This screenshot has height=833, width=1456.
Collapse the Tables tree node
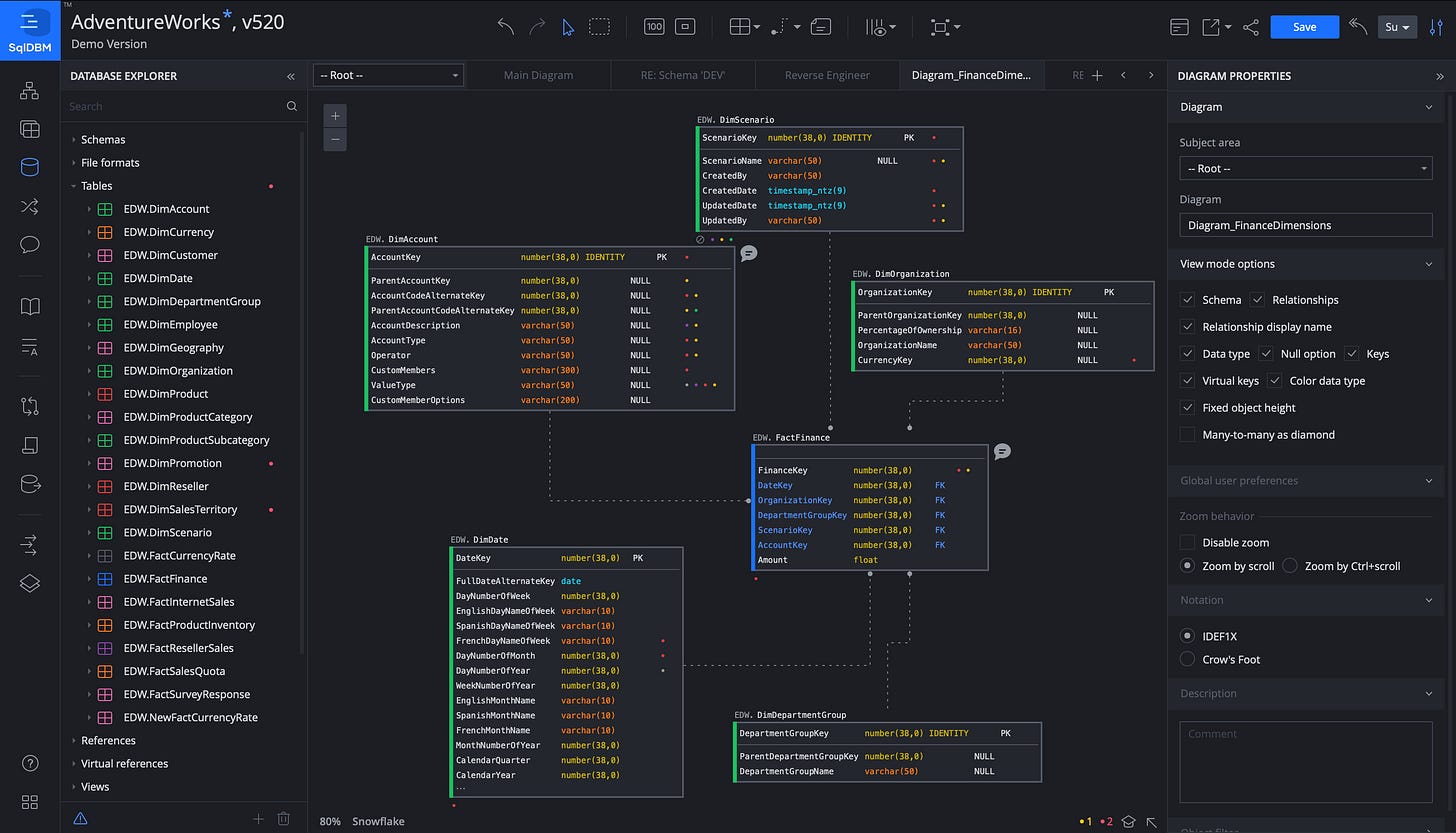click(74, 186)
